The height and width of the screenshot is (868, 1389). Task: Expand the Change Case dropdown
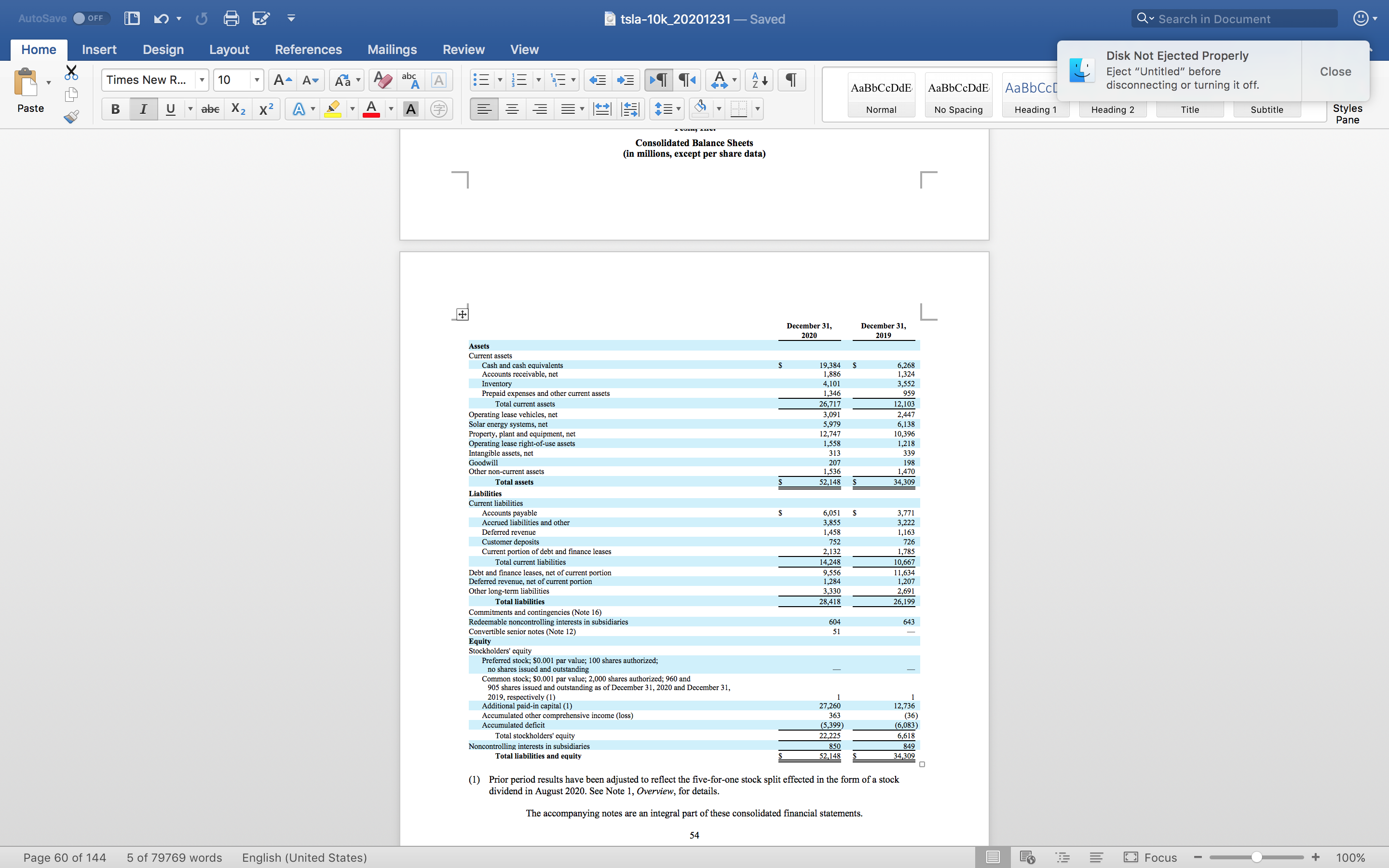pyautogui.click(x=358, y=80)
